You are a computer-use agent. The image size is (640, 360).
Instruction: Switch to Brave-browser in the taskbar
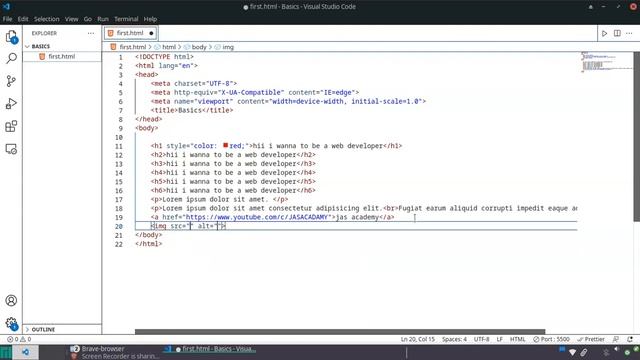[114, 352]
